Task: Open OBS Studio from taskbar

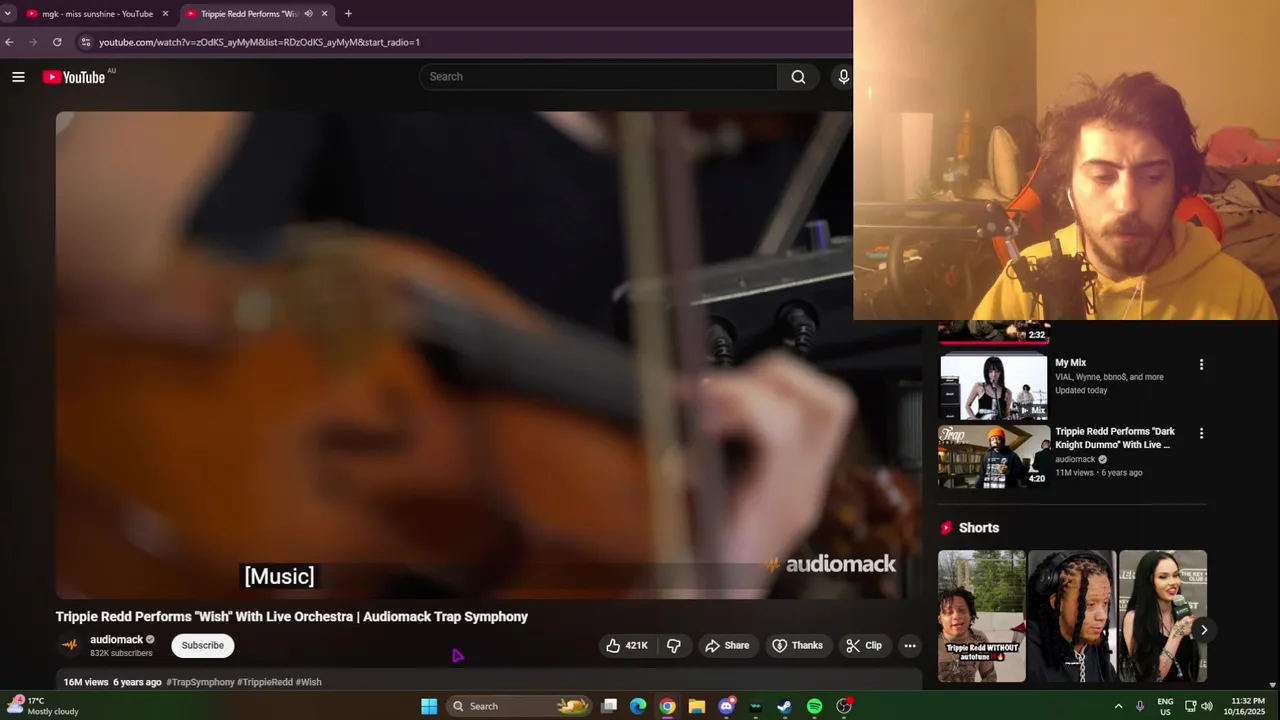Action: [844, 706]
